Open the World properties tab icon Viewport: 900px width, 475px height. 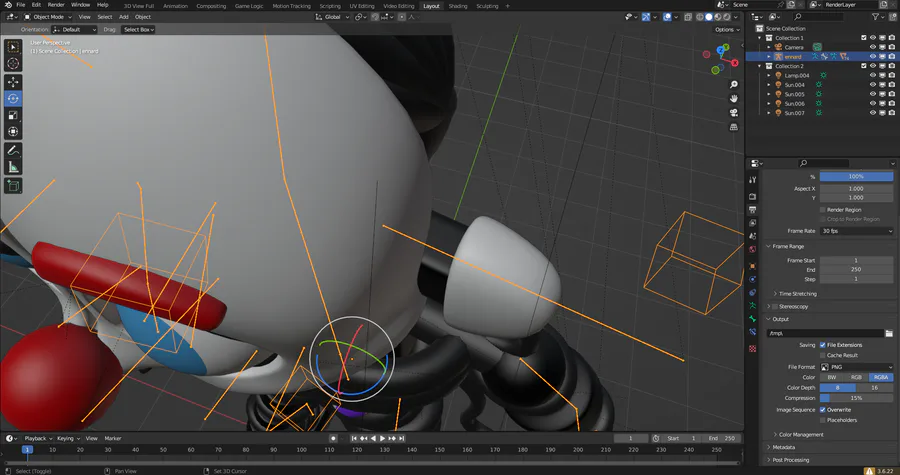point(752,250)
